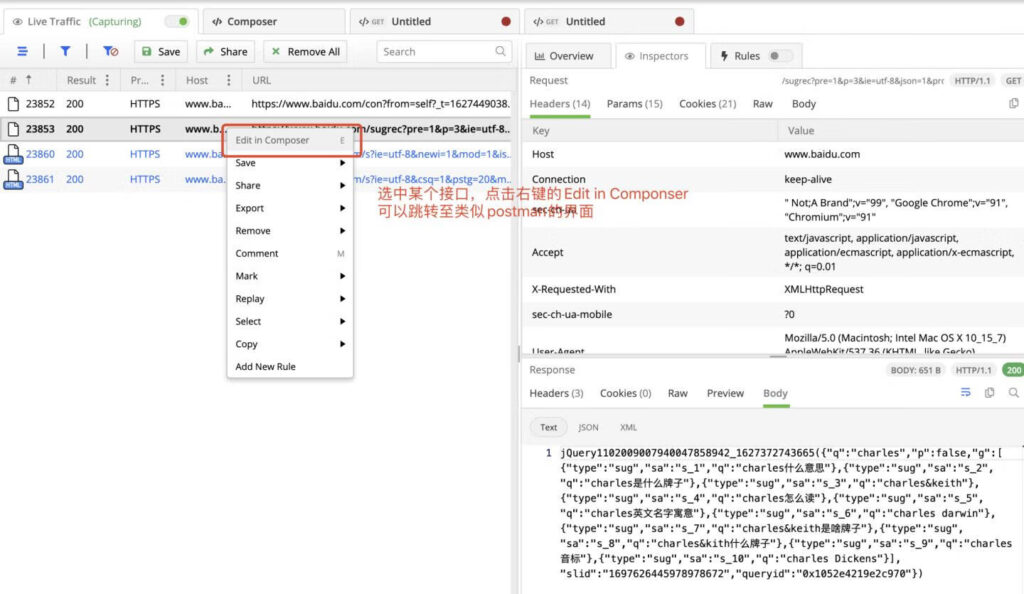This screenshot has width=1024, height=594.
Task: Select the blue filter funnel icon
Action: pyautogui.click(x=64, y=51)
